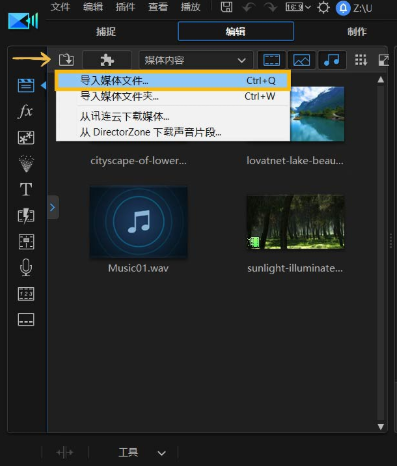Select the Music01.wav thumbnail
Image resolution: width=397 pixels, height=466 pixels.
138,222
